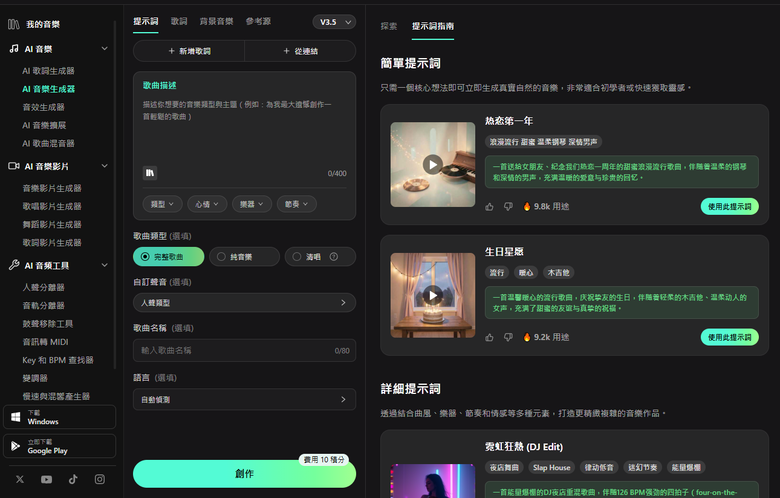Open 音訊轉 MIDI tool
Viewport: 780px width, 498px height.
[45, 342]
